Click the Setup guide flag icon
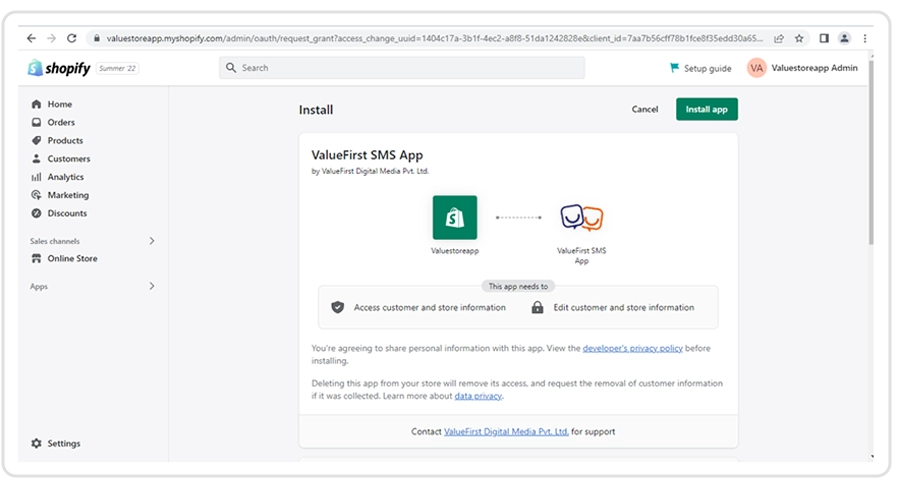The width and height of the screenshot is (900, 492). (x=674, y=68)
